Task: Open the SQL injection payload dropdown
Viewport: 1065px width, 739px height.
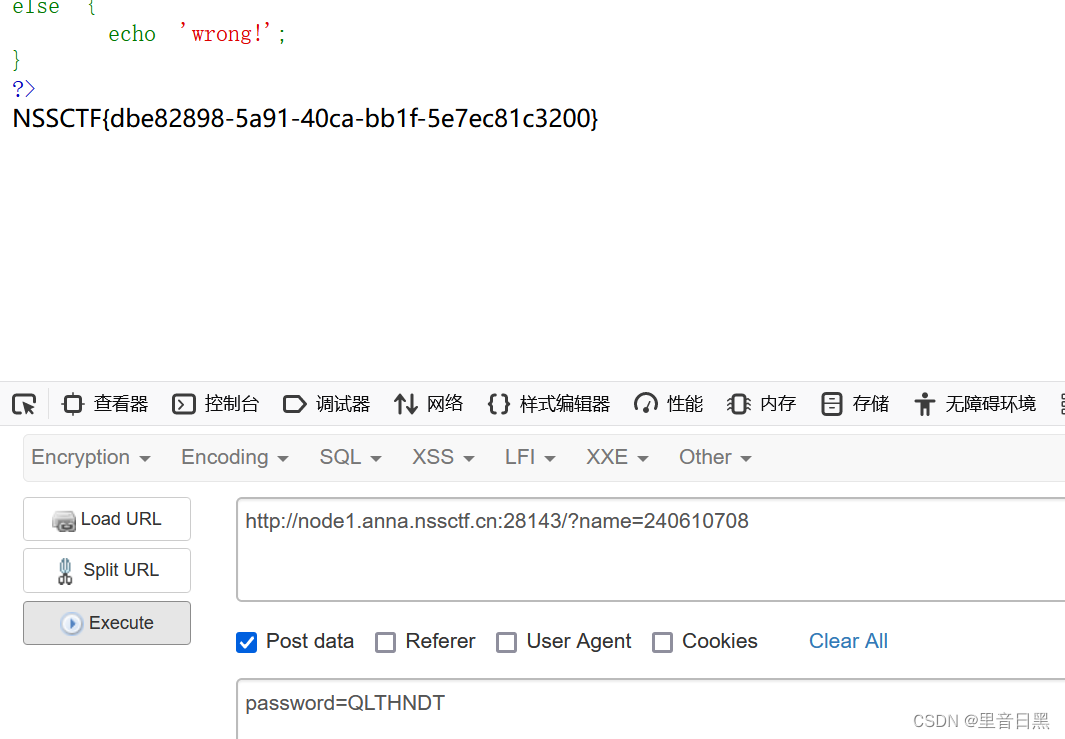Action: pos(349,457)
